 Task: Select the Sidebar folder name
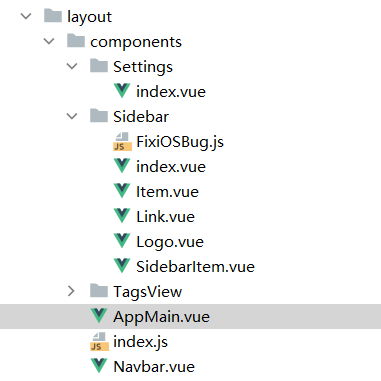[x=141, y=117]
